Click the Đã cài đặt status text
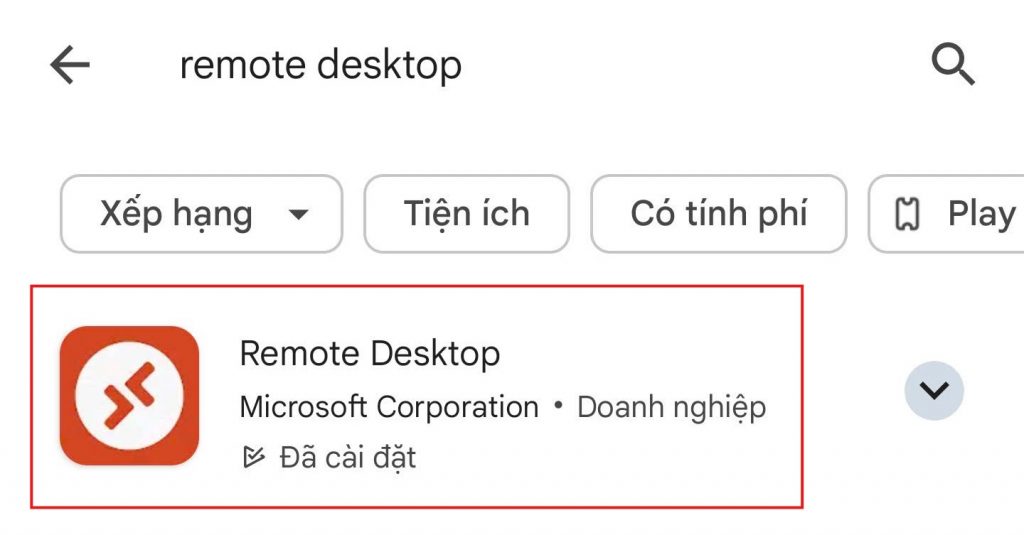Screen dimensions: 1024x535 tap(347, 458)
